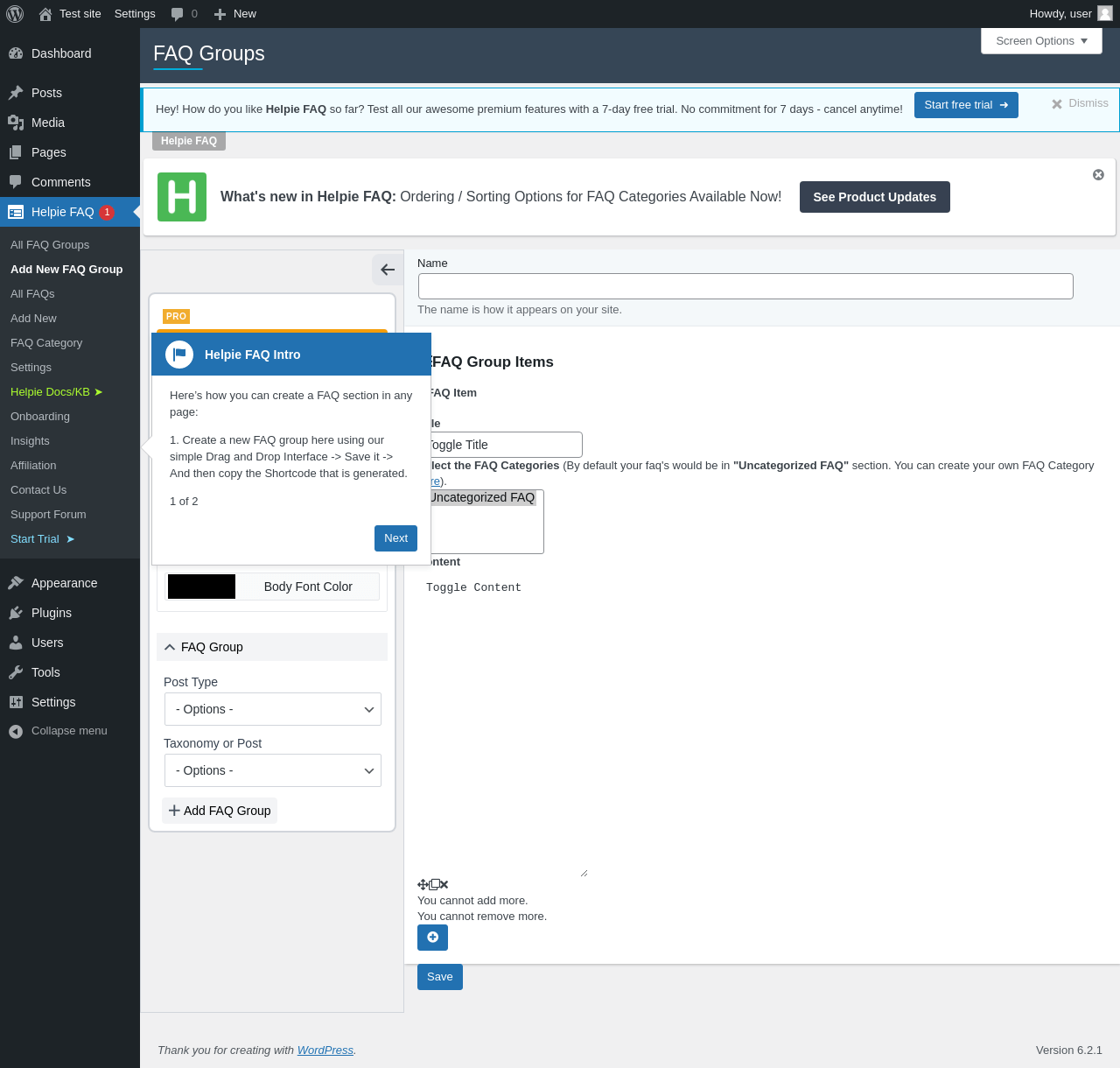Click the Comments icon in sidebar
1120x1068 pixels.
coord(16,182)
